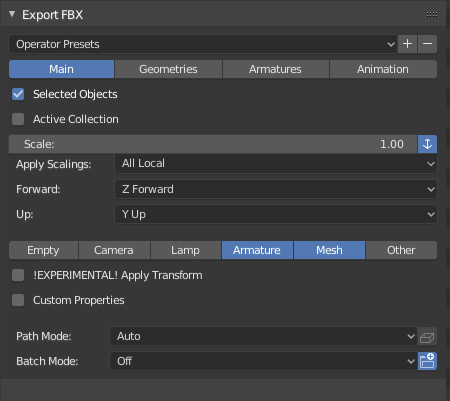
Task: Open the Batch Mode dropdown
Action: [263, 361]
